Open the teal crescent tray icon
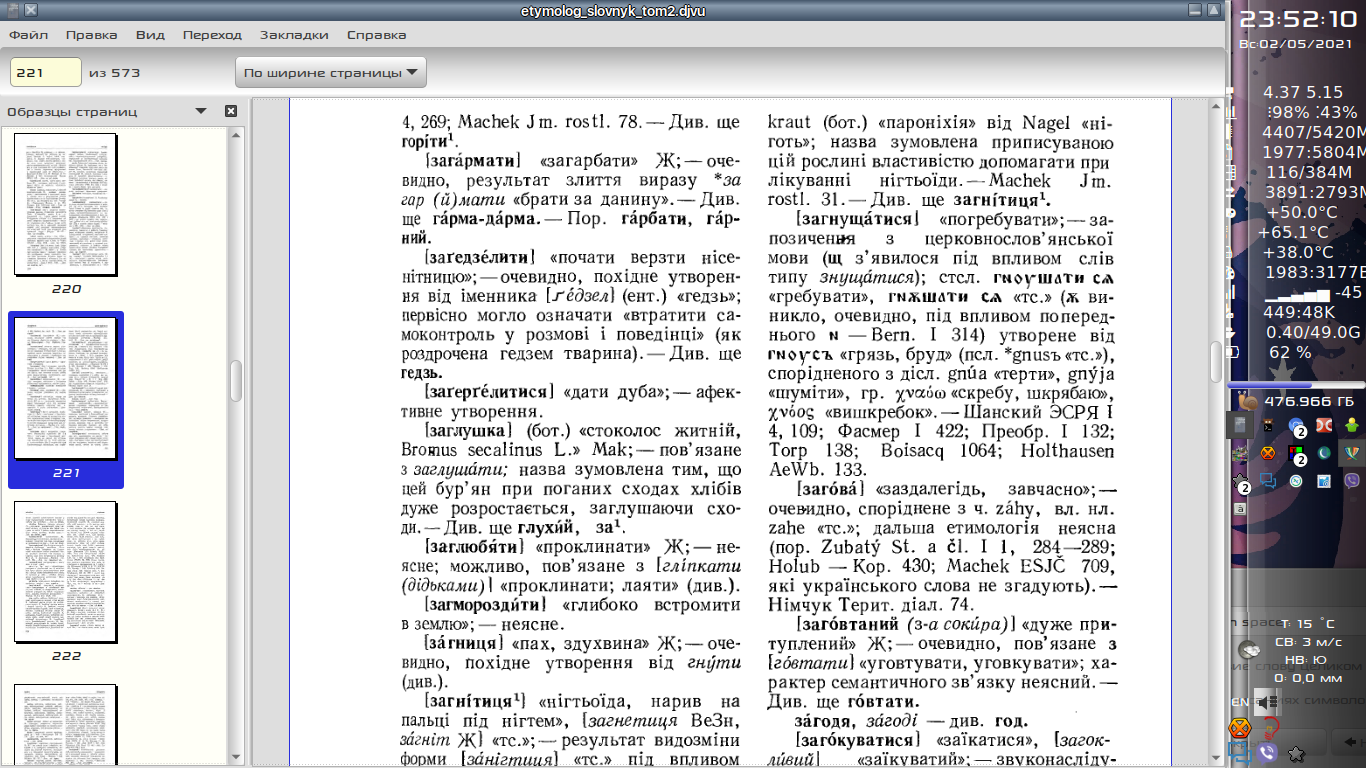Viewport: 1366px width, 768px height. tap(1323, 453)
